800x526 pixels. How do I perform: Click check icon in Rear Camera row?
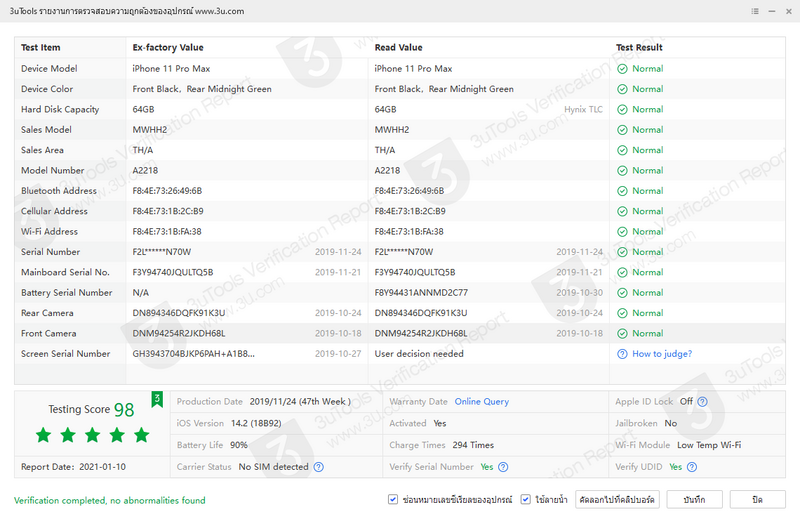click(x=622, y=314)
